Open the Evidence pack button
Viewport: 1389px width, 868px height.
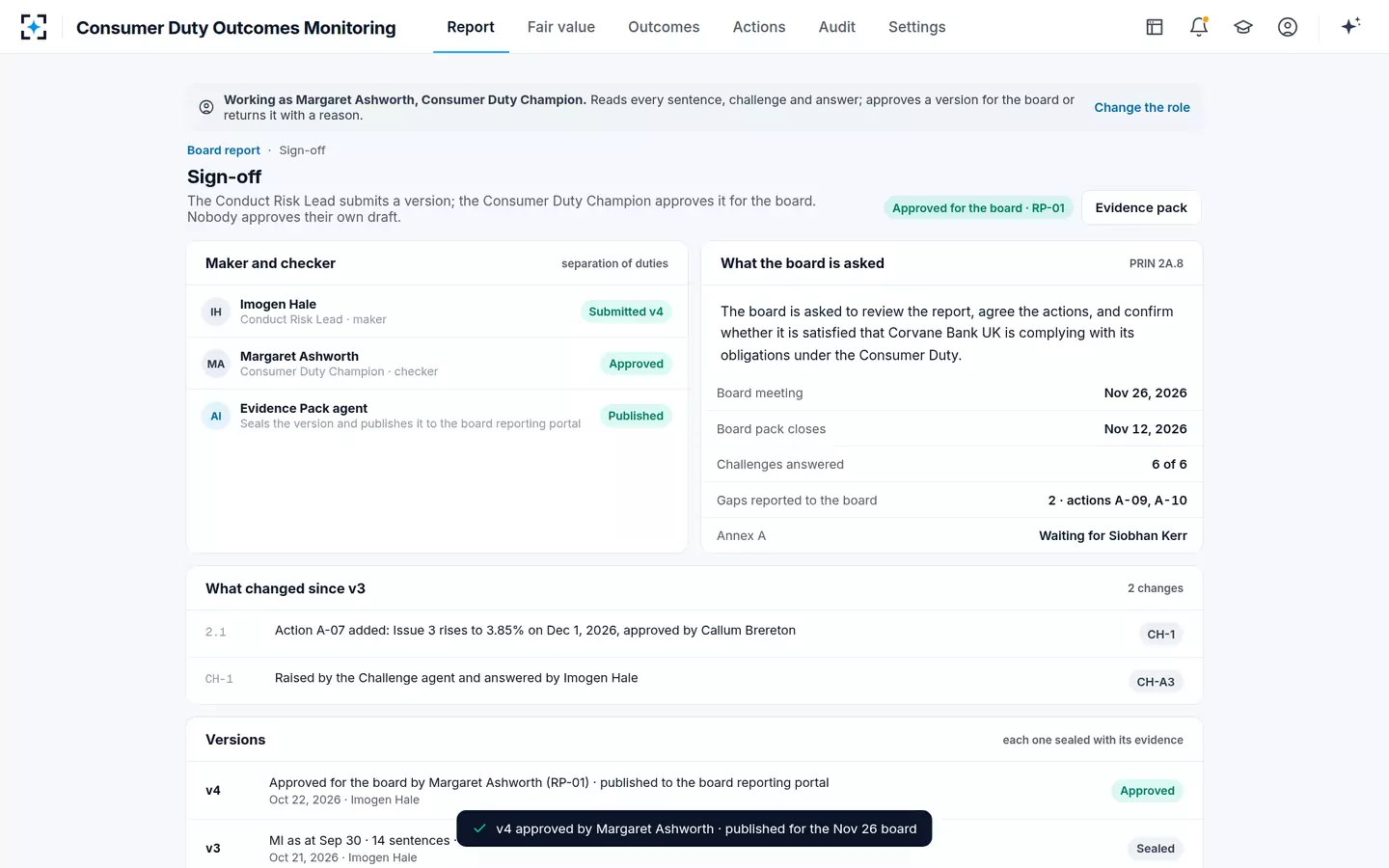coord(1141,207)
